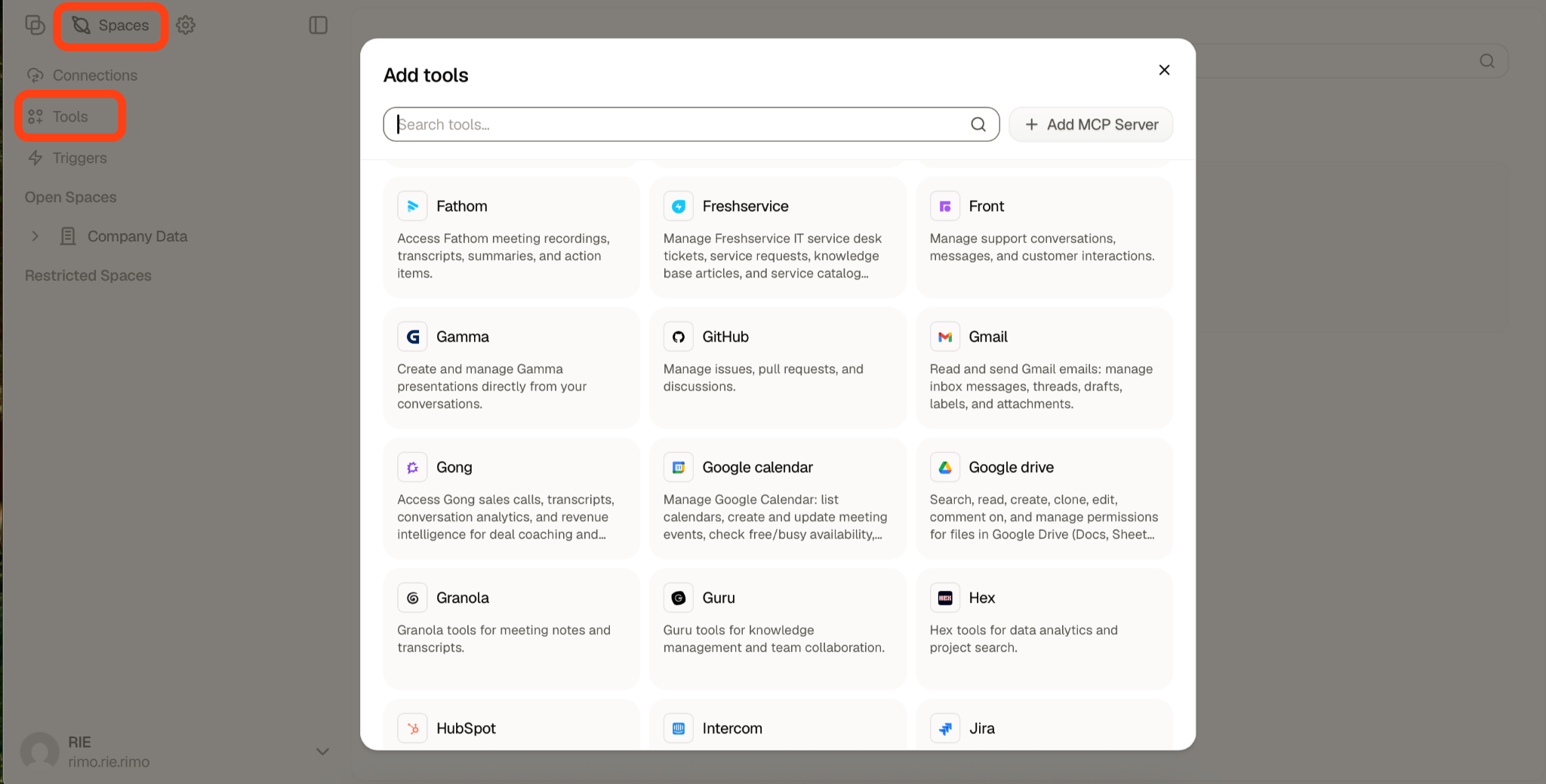This screenshot has width=1546, height=784.
Task: Click the GitHub description about issues
Action: point(763,377)
